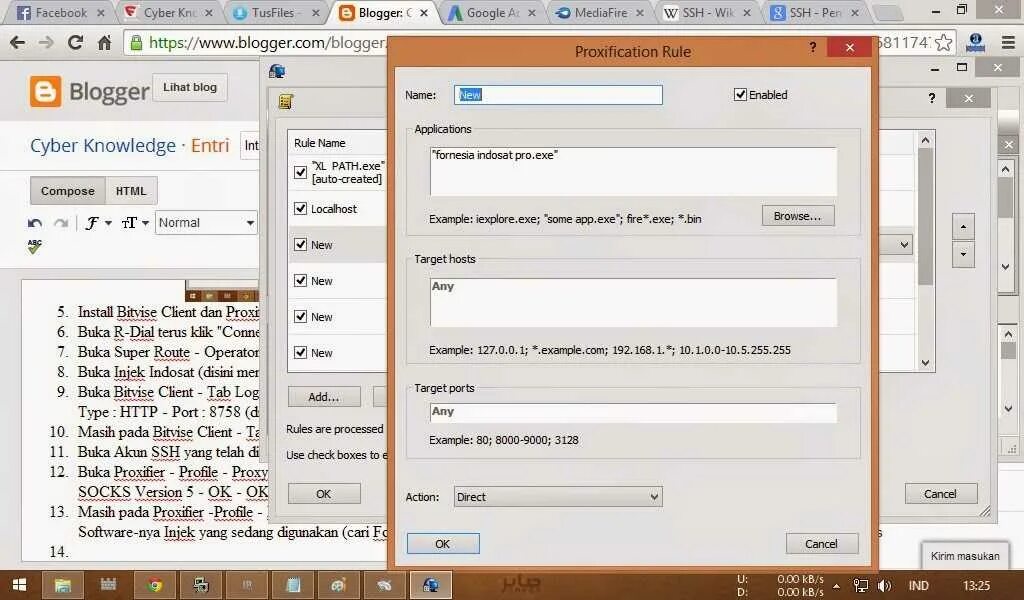Click Cancel in the Proxification Rules window
1024x600 pixels.
(940, 494)
